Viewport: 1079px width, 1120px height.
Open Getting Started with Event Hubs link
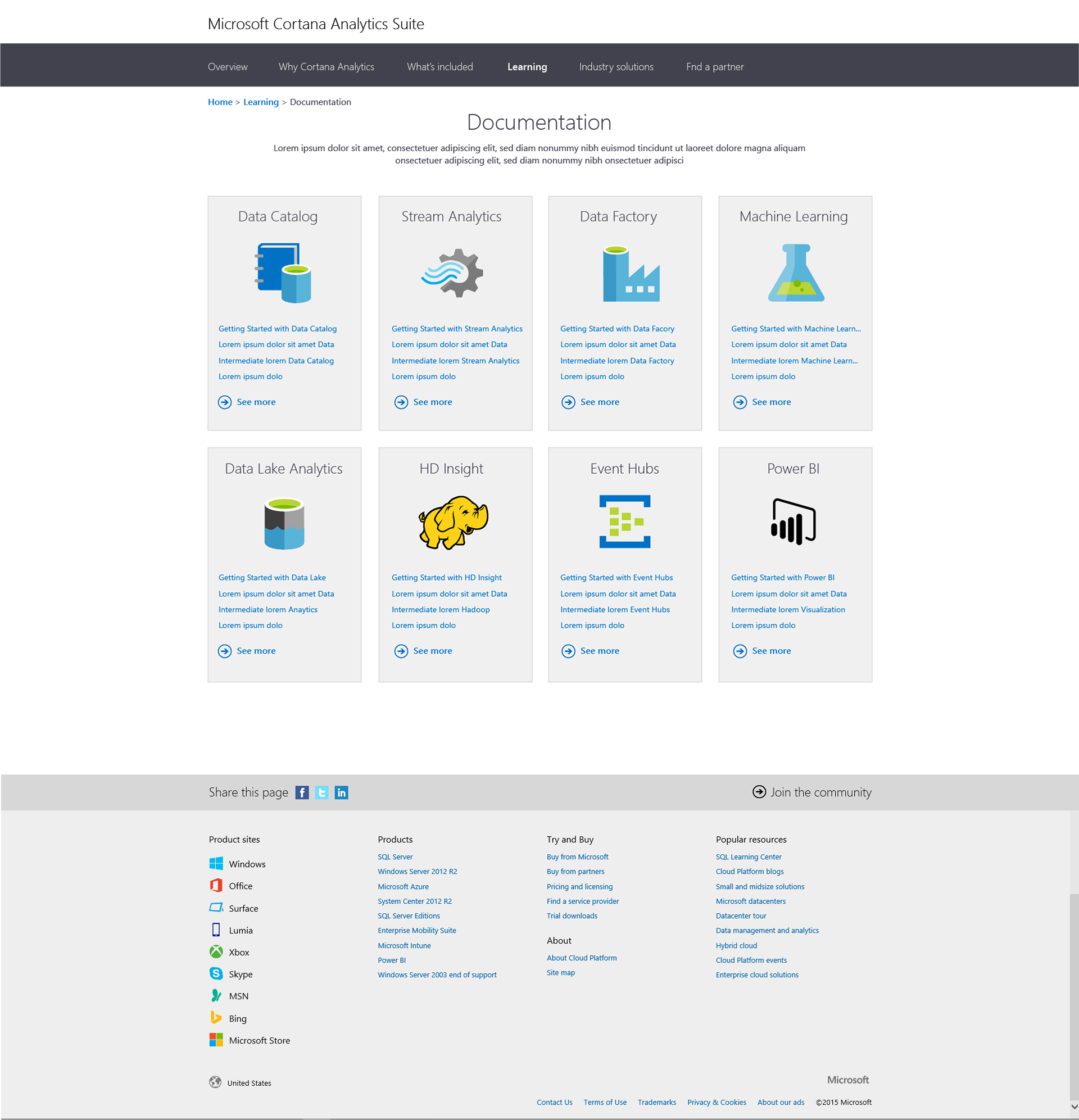(616, 578)
